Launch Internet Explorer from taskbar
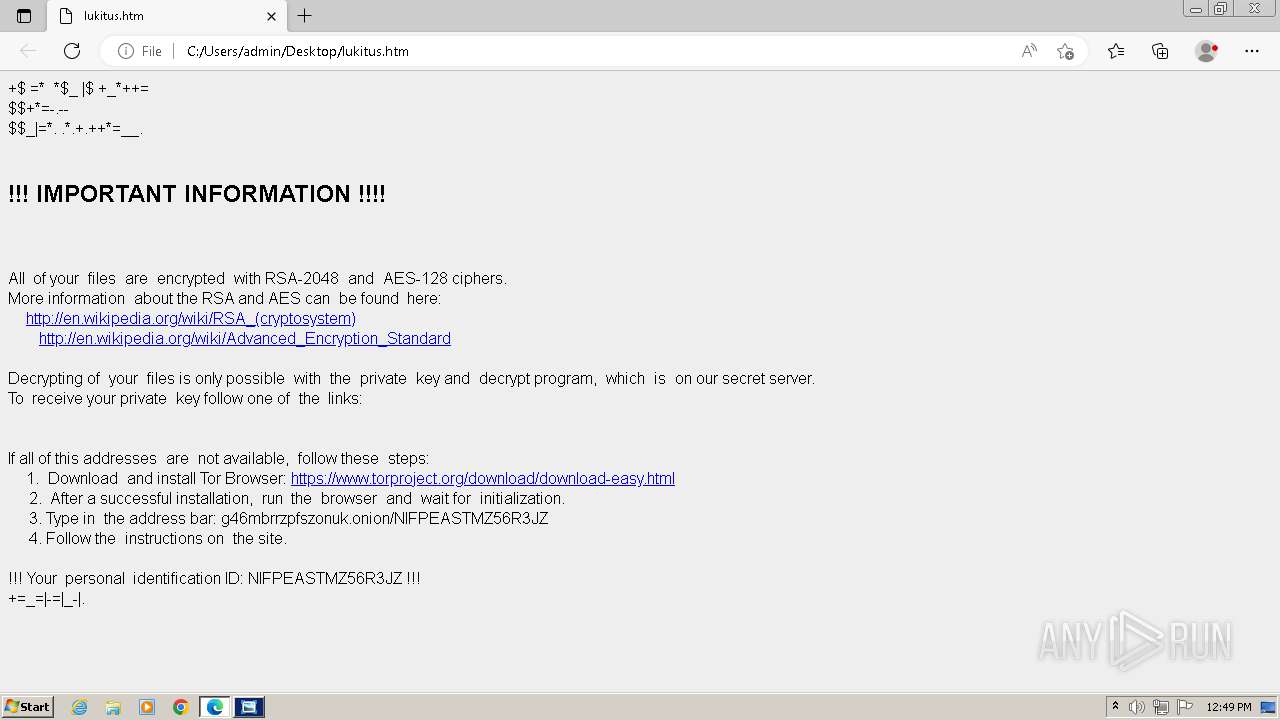The image size is (1280, 720). (x=80, y=707)
